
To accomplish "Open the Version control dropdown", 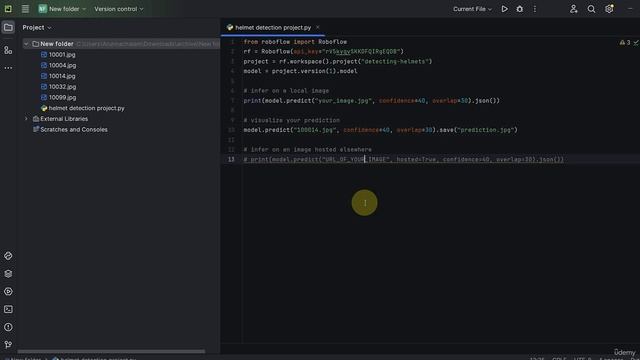I will tap(119, 9).
